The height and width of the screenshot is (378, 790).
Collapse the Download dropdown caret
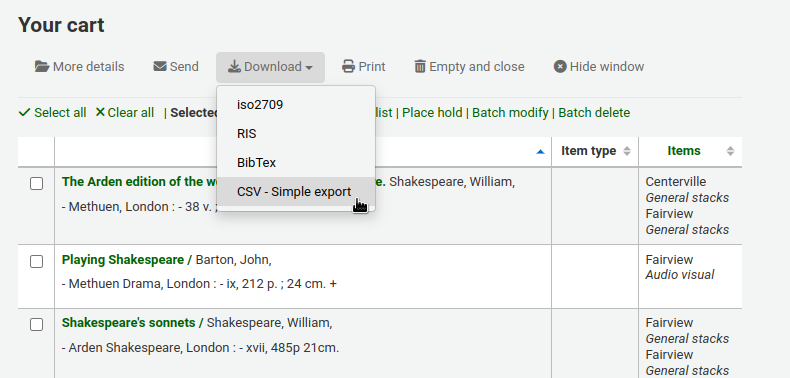click(x=309, y=68)
